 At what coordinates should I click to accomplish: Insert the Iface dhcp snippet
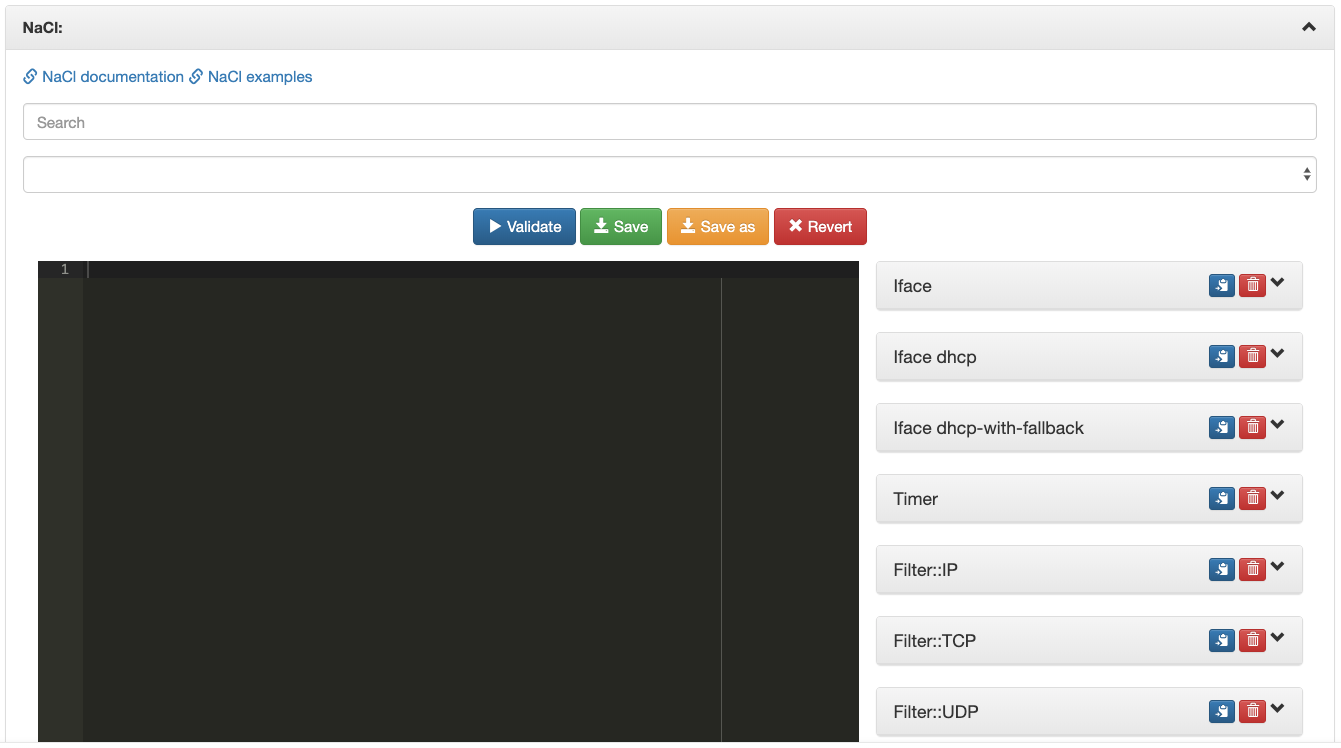1222,356
